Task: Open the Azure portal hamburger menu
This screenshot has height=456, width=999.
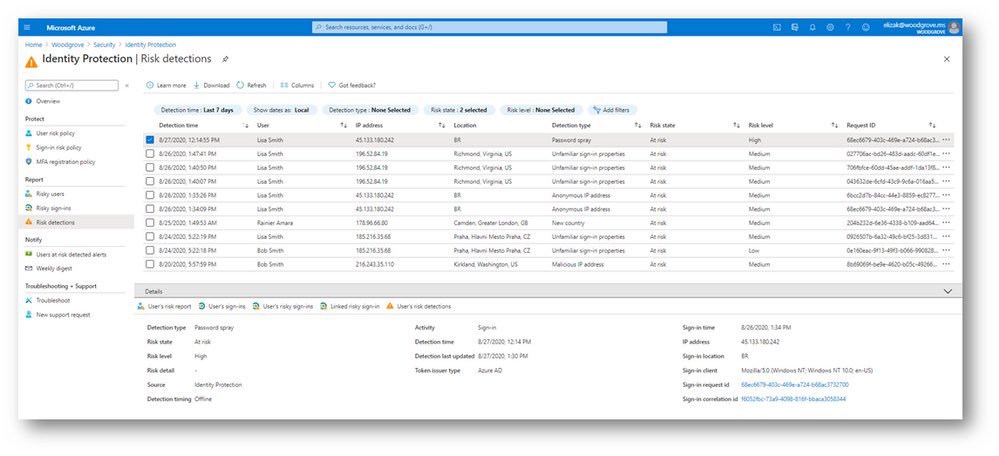Action: point(27,27)
